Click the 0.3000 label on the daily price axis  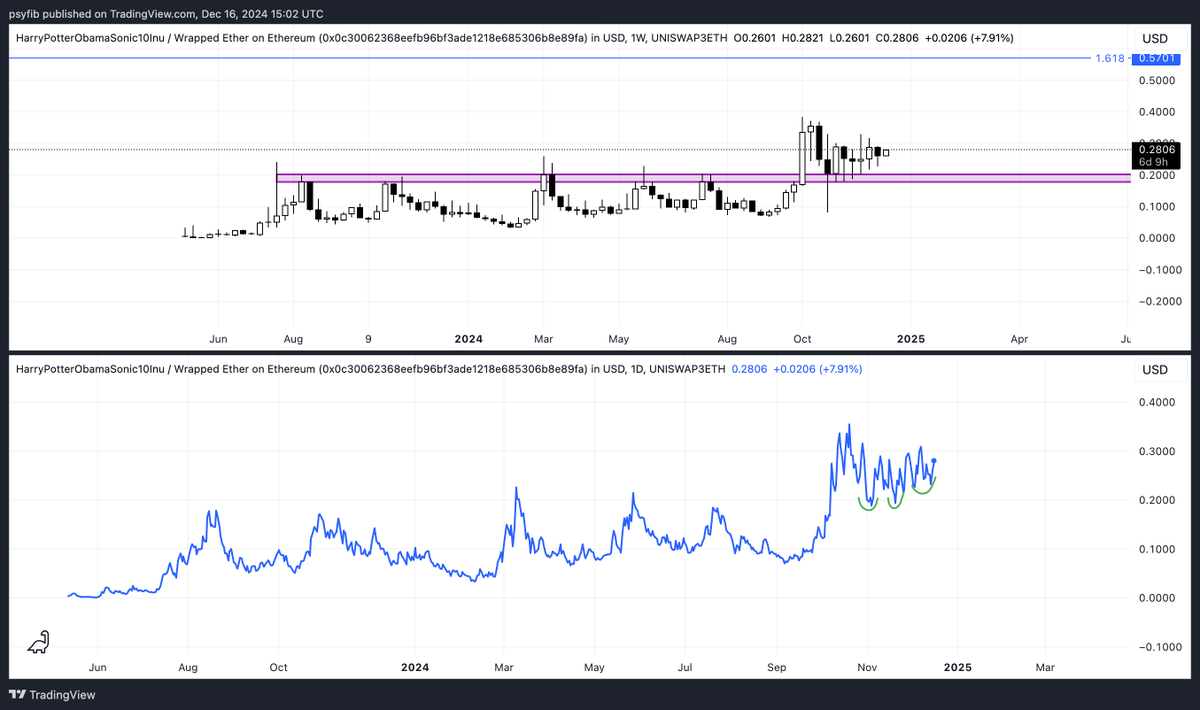pos(1159,451)
